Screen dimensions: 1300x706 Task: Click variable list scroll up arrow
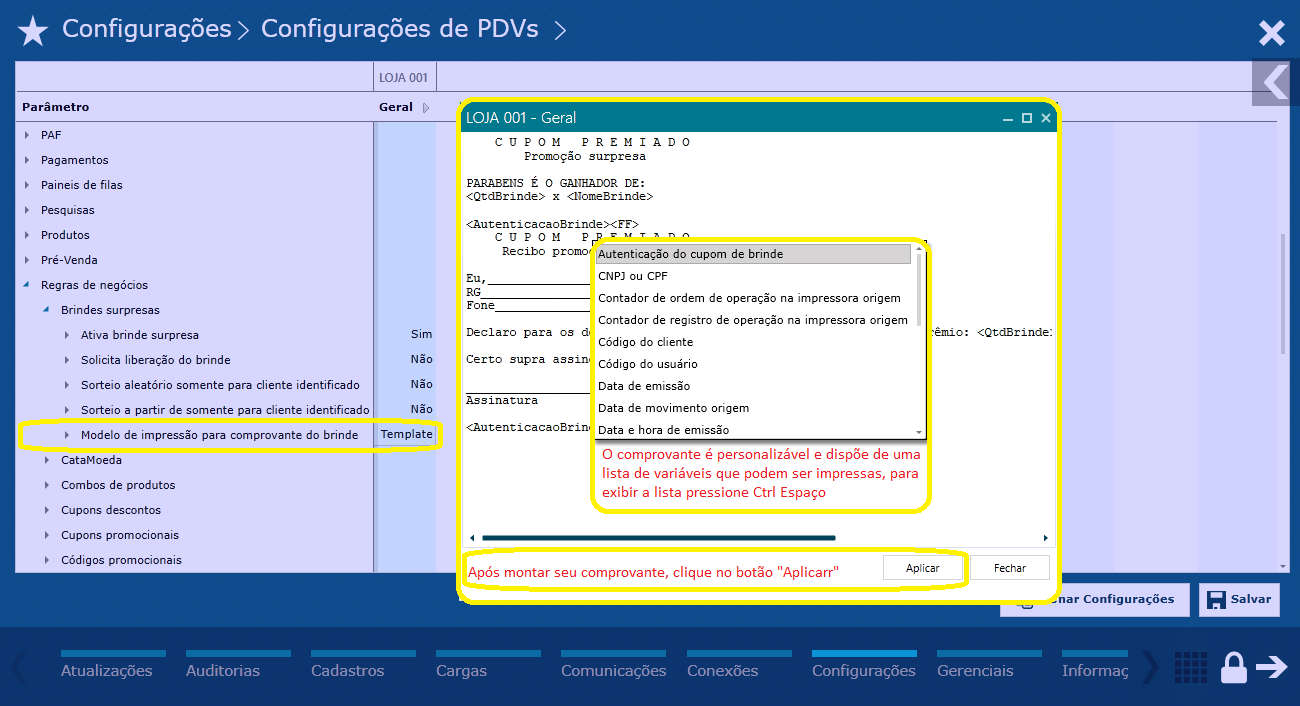(919, 249)
